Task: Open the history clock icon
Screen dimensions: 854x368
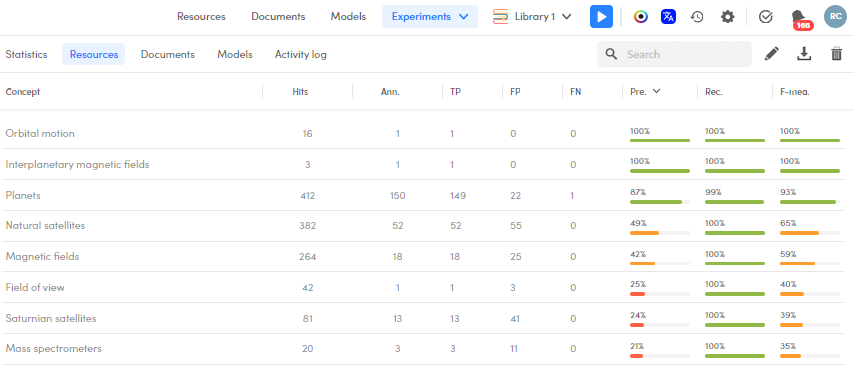Action: click(697, 17)
